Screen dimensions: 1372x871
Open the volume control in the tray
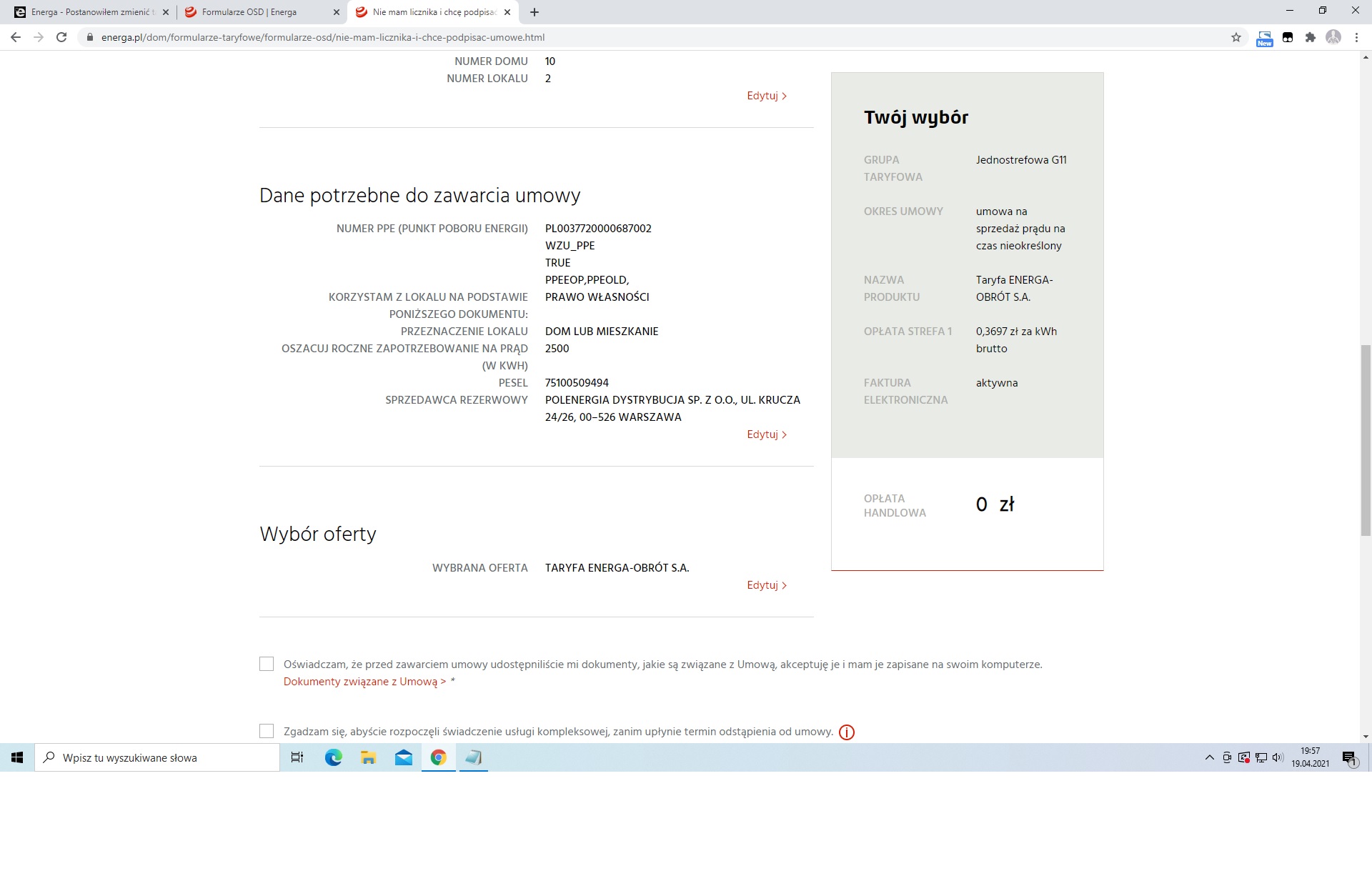click(1278, 757)
